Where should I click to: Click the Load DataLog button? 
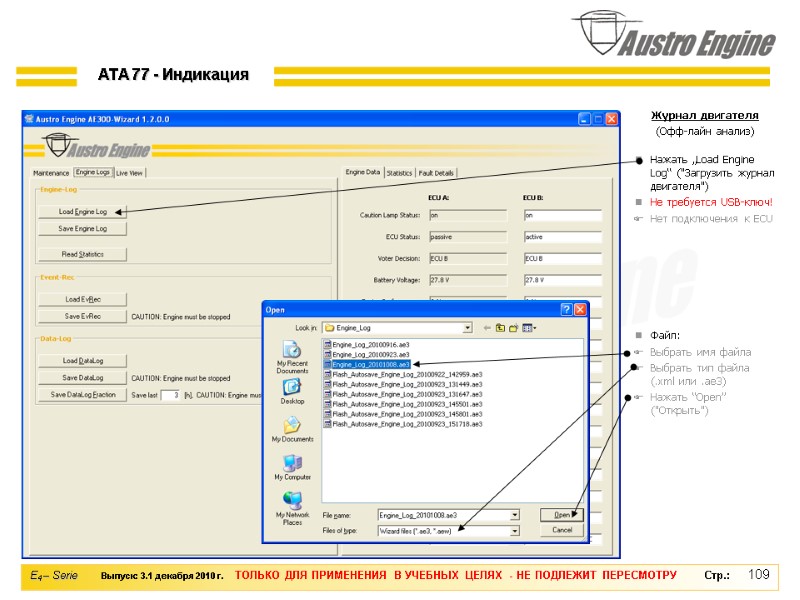click(x=83, y=361)
